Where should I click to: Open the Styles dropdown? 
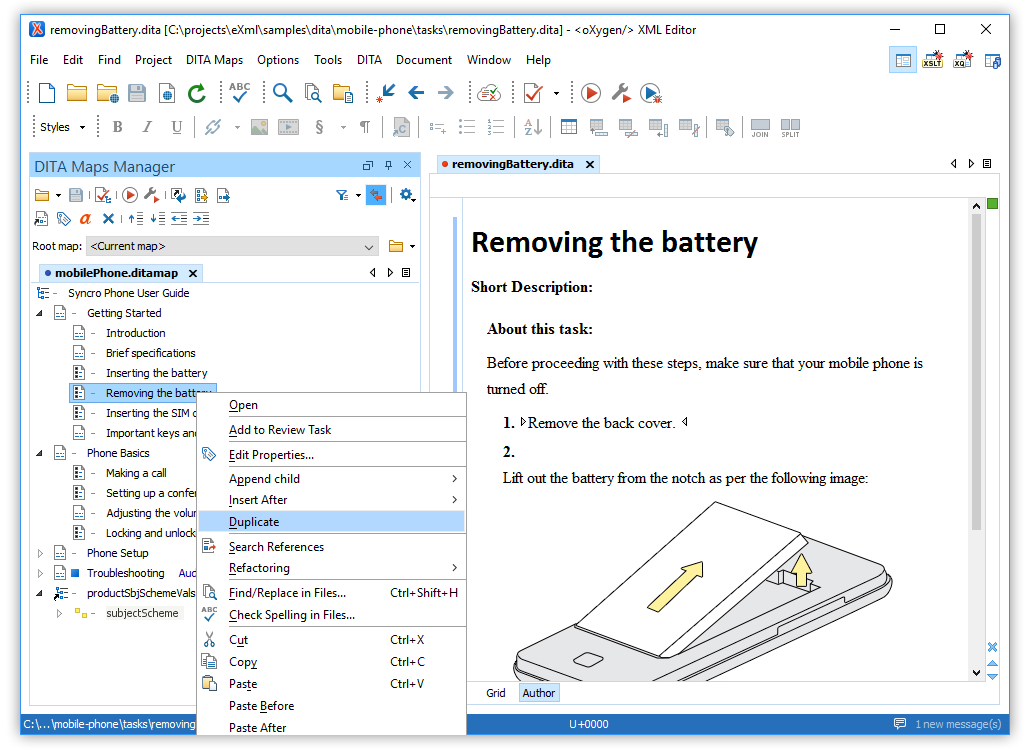(x=62, y=127)
